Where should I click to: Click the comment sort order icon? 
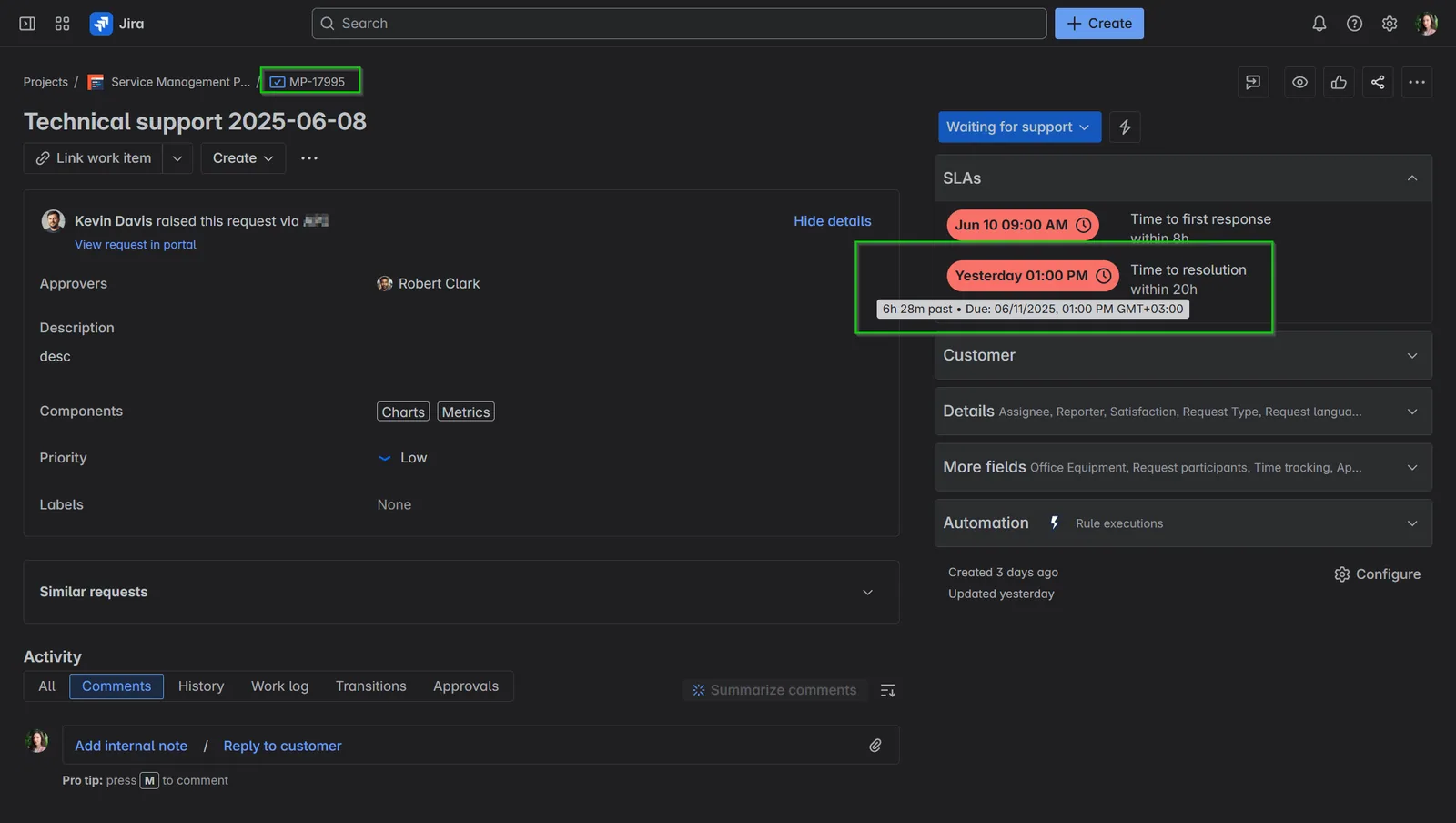click(888, 690)
